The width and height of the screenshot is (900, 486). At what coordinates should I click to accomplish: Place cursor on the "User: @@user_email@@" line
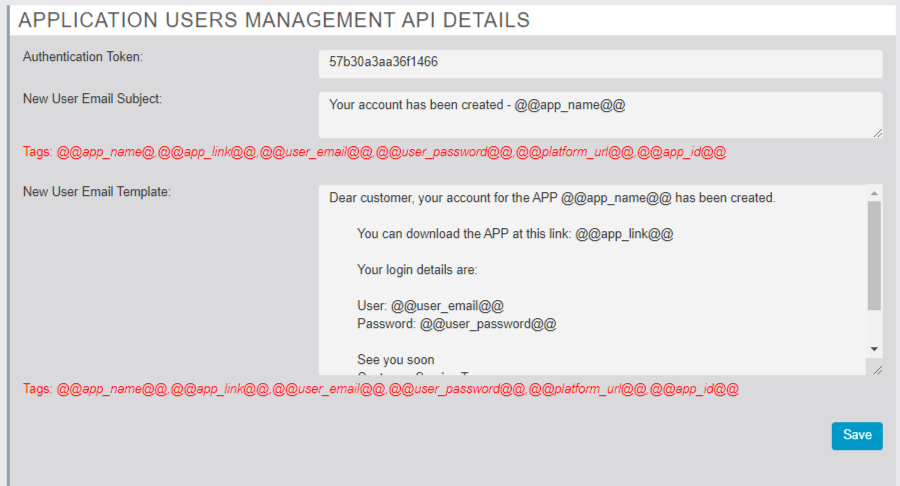[430, 305]
